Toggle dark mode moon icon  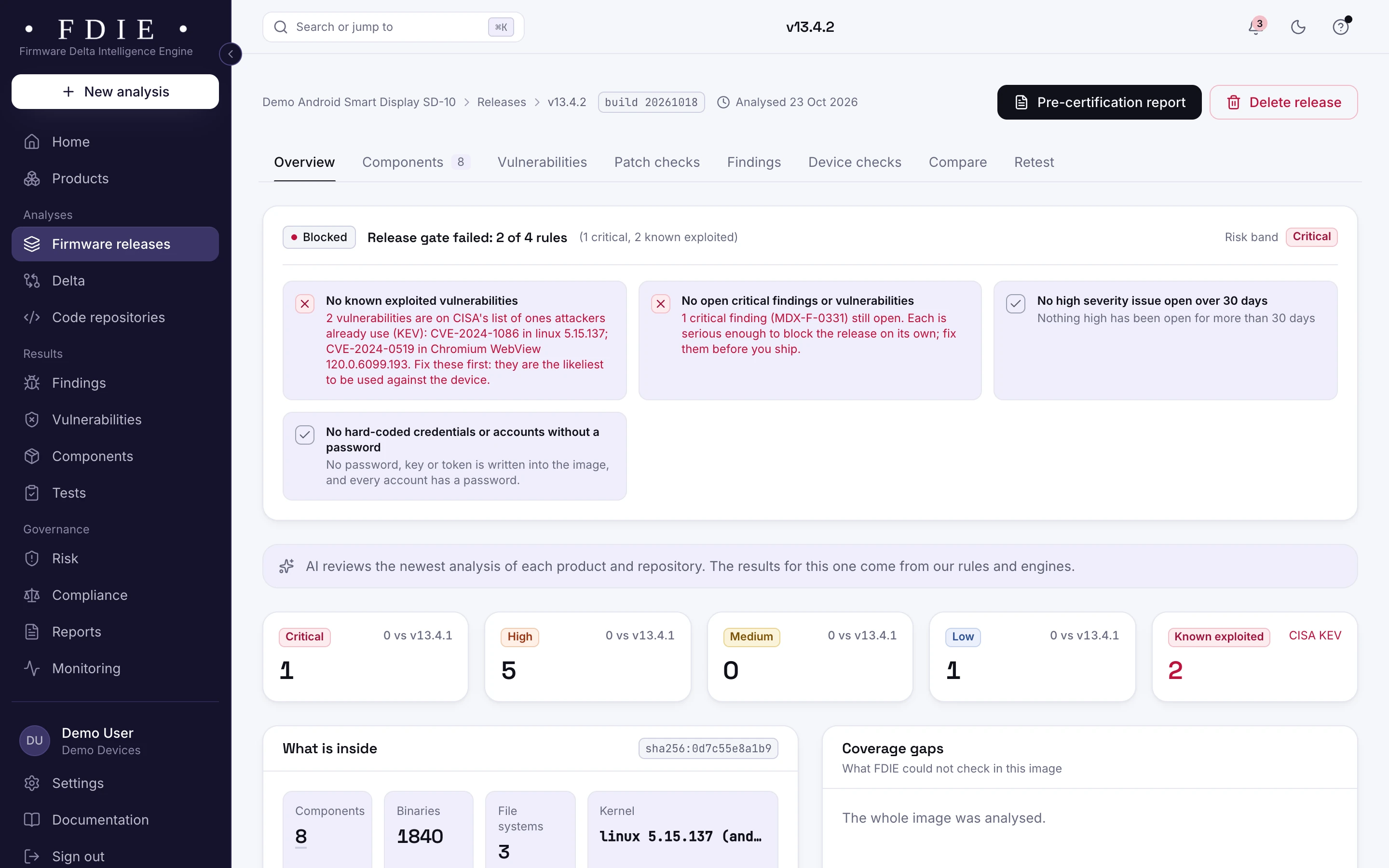(1298, 27)
